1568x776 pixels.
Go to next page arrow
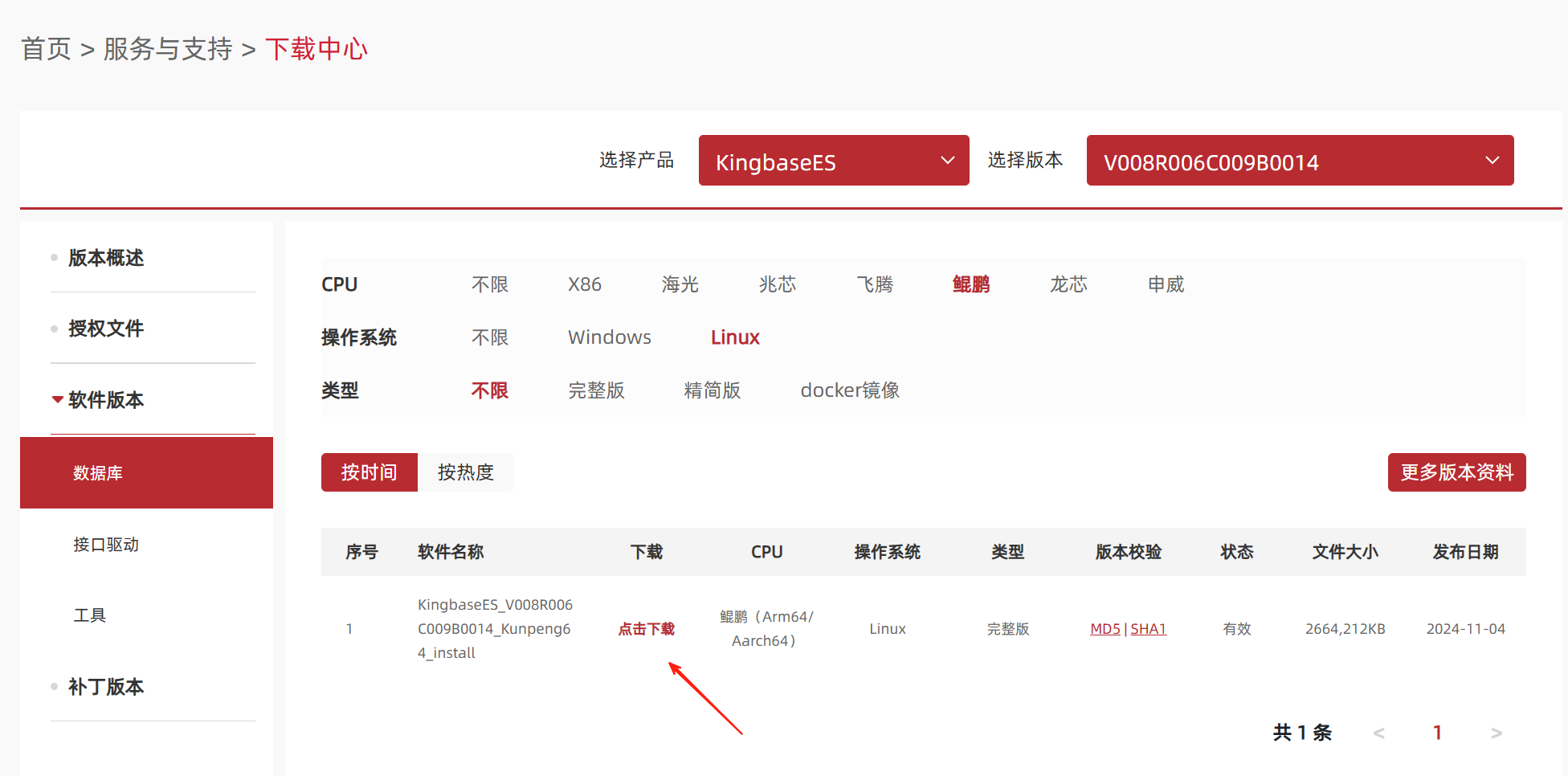pos(1496,733)
